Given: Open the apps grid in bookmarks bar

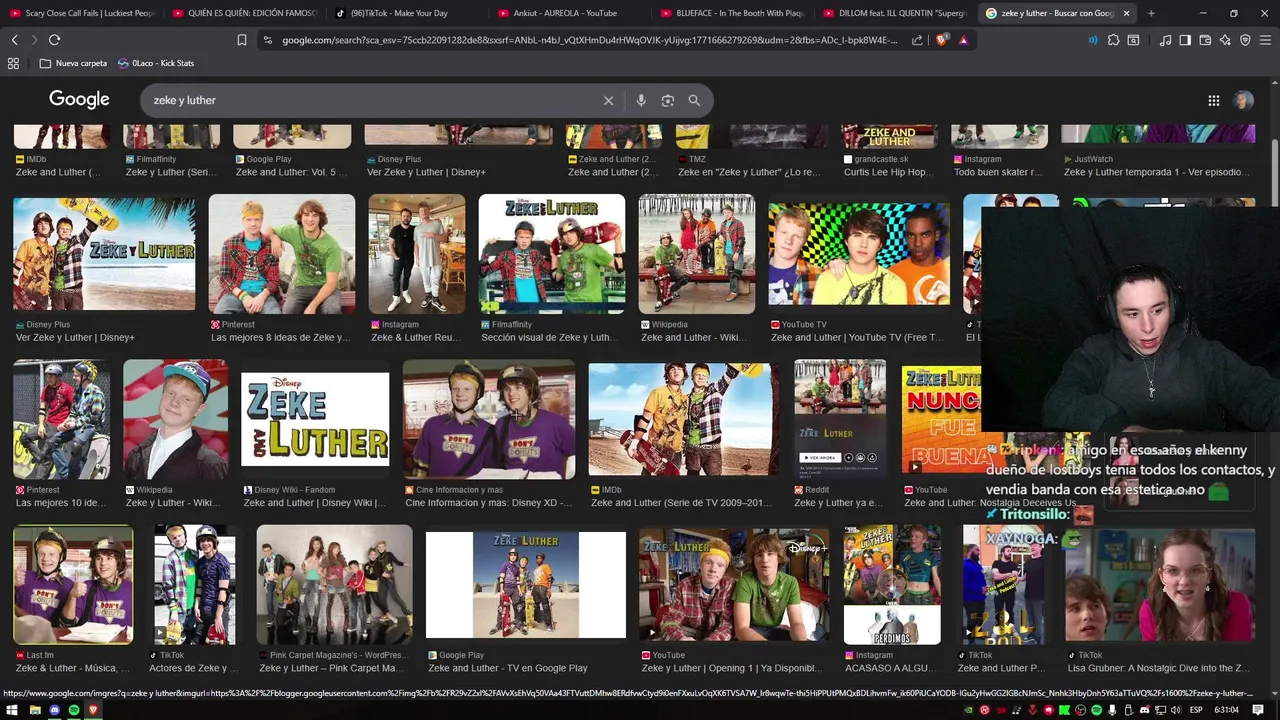Looking at the screenshot, I should tap(13, 63).
